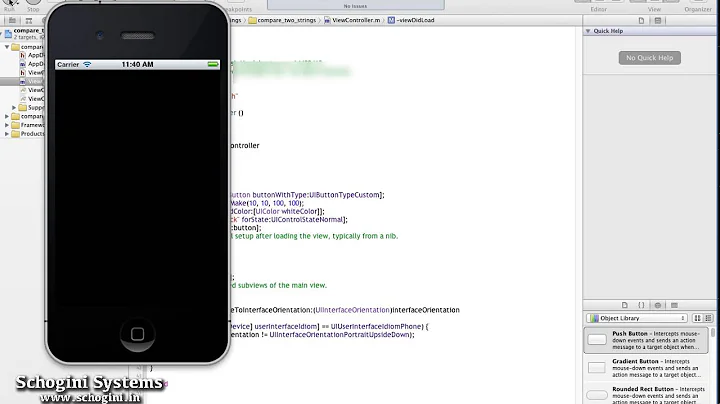
Task: Switch library to icon grid view
Action: pyautogui.click(x=698, y=318)
